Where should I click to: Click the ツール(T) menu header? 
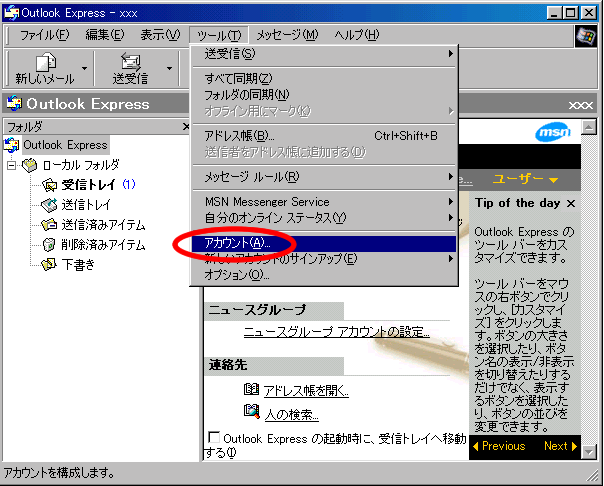(x=219, y=35)
